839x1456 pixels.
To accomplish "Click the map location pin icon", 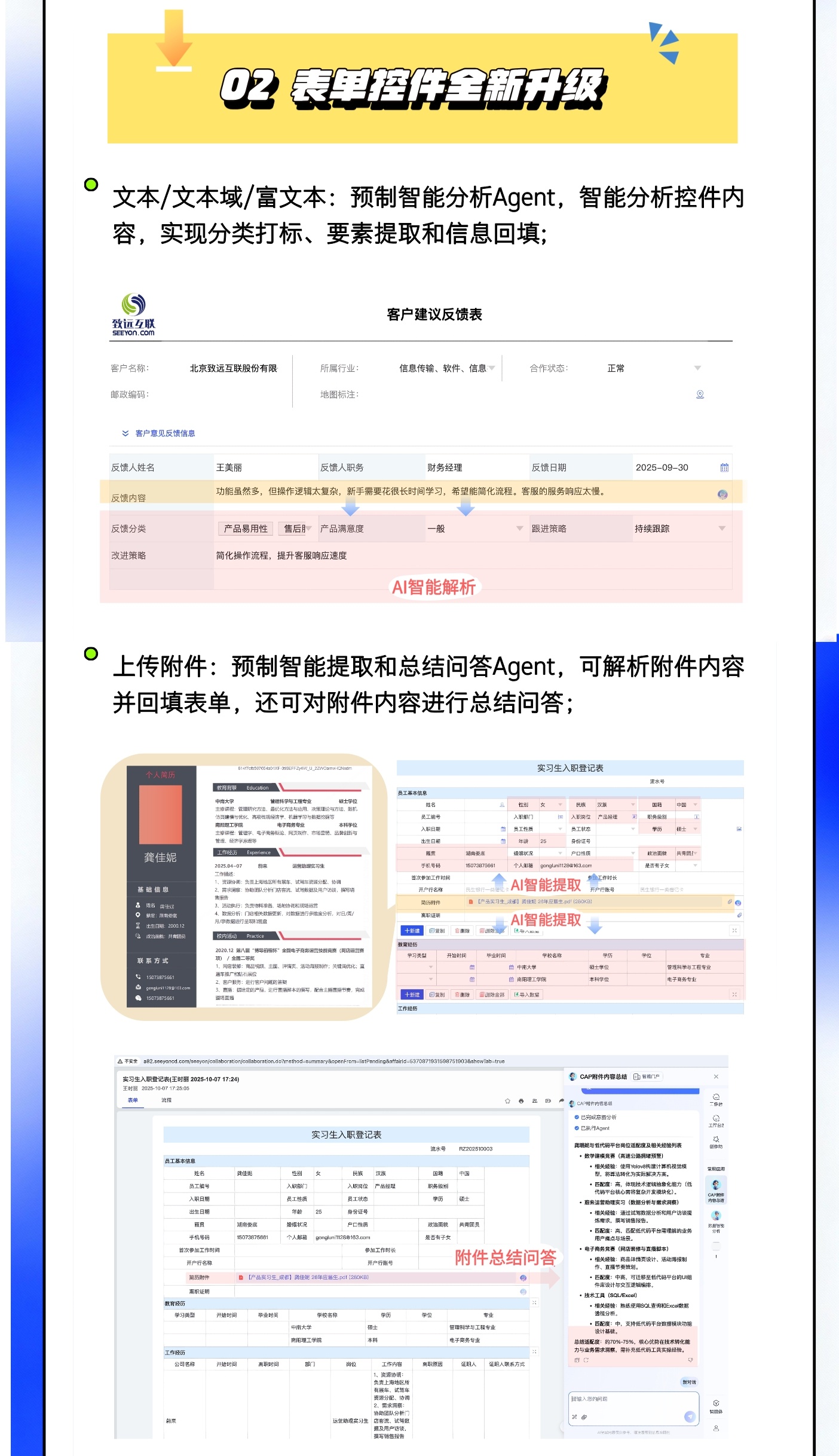I will 700,394.
